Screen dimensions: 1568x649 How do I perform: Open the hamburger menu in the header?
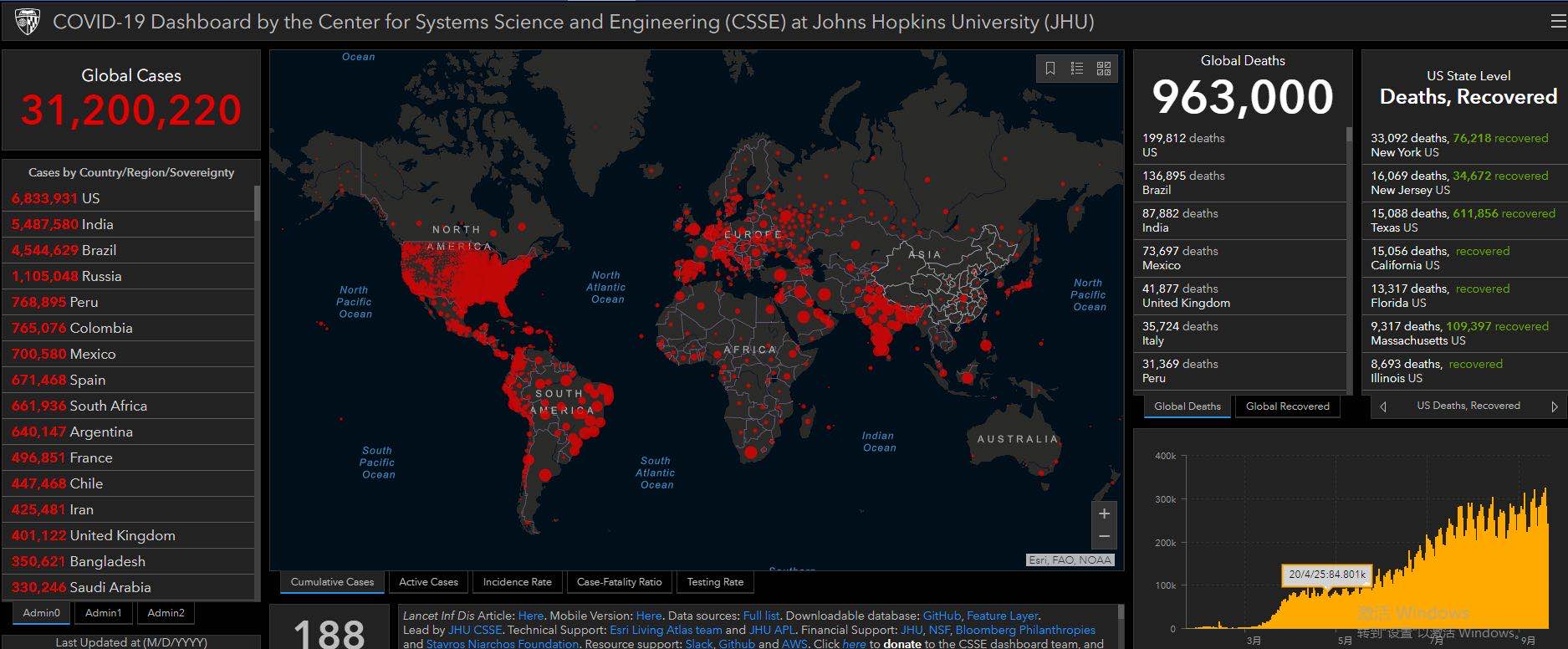pos(1558,22)
